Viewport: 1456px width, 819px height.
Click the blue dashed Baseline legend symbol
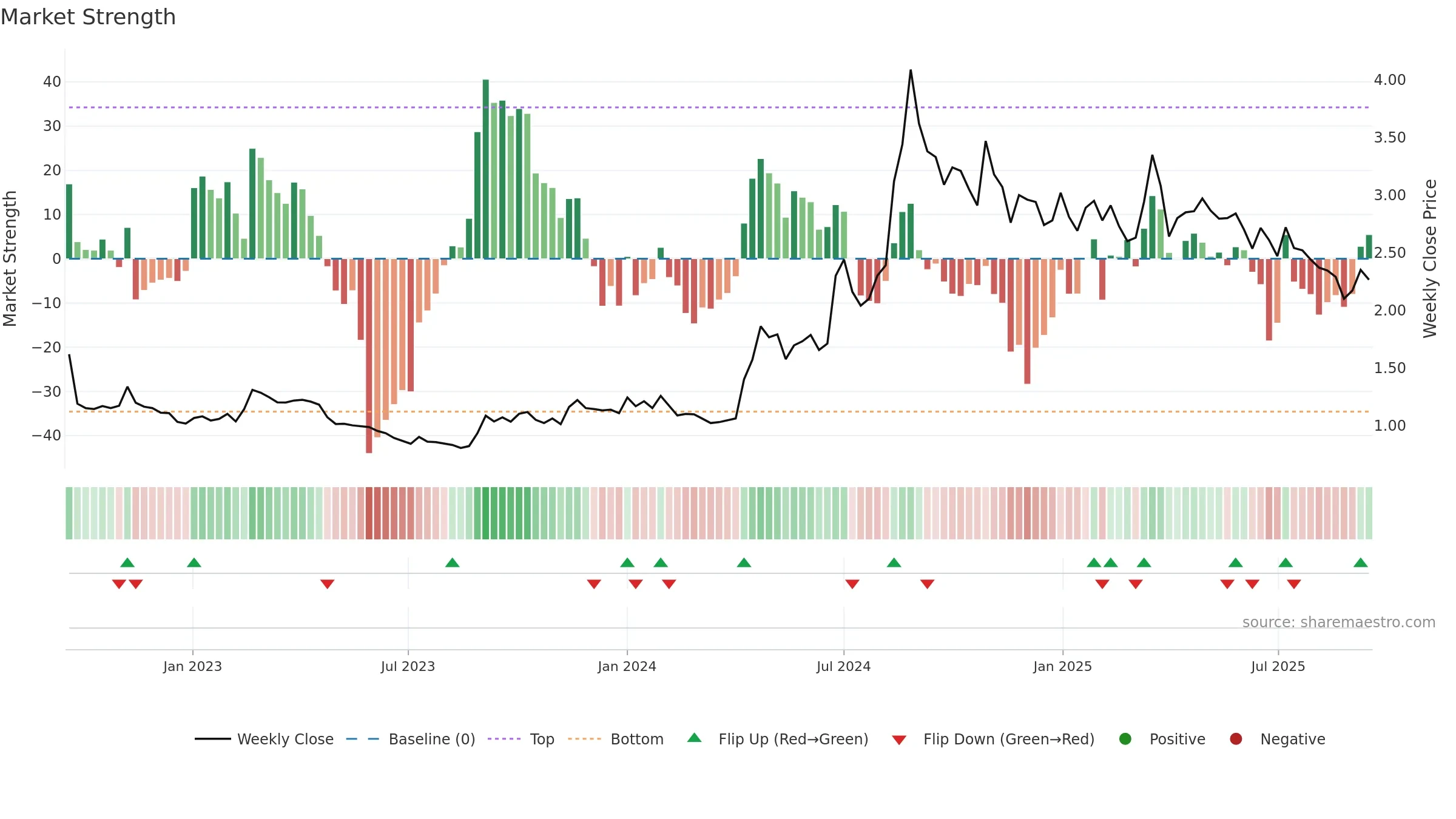point(362,739)
